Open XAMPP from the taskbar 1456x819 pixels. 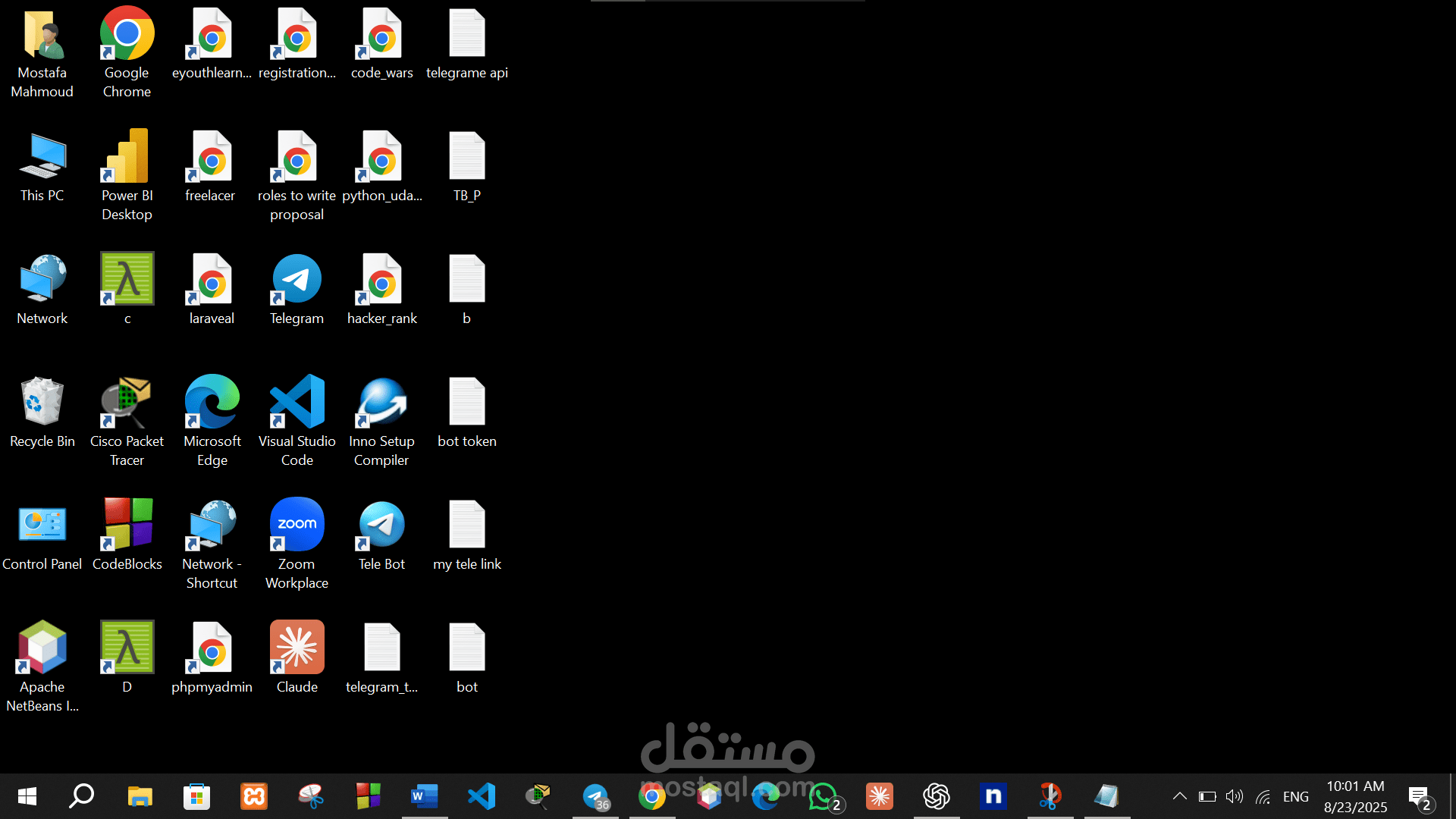[x=254, y=796]
